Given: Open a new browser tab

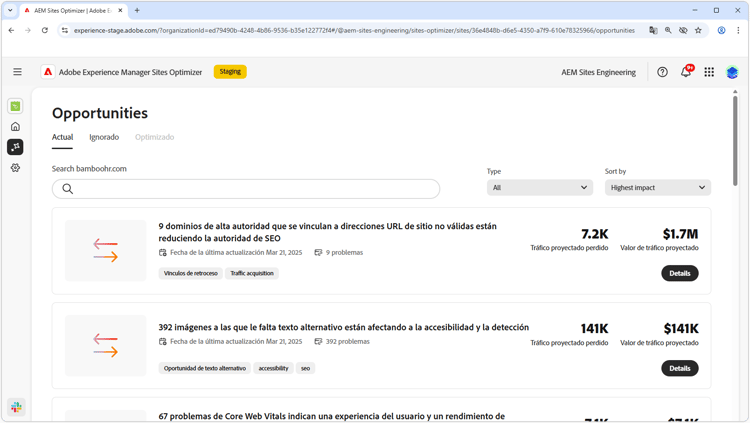Looking at the screenshot, I should 137,10.
